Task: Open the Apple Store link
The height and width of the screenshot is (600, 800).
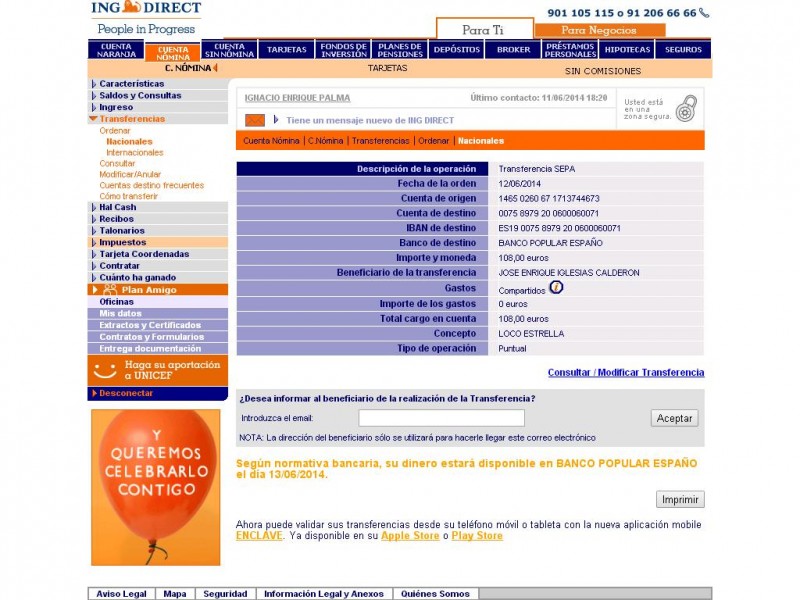Action: 410,536
